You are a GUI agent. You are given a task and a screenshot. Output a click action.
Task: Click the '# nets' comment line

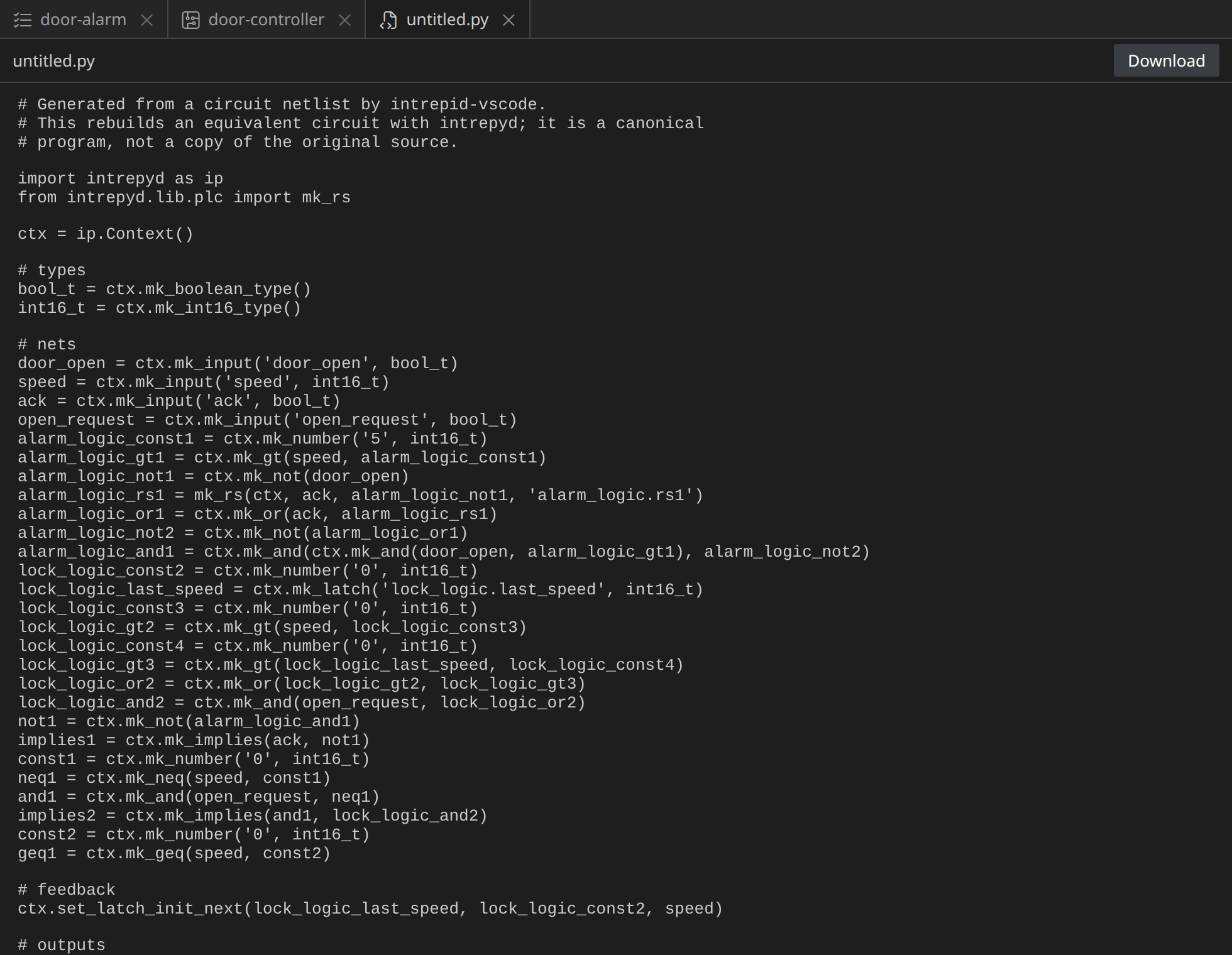[47, 344]
